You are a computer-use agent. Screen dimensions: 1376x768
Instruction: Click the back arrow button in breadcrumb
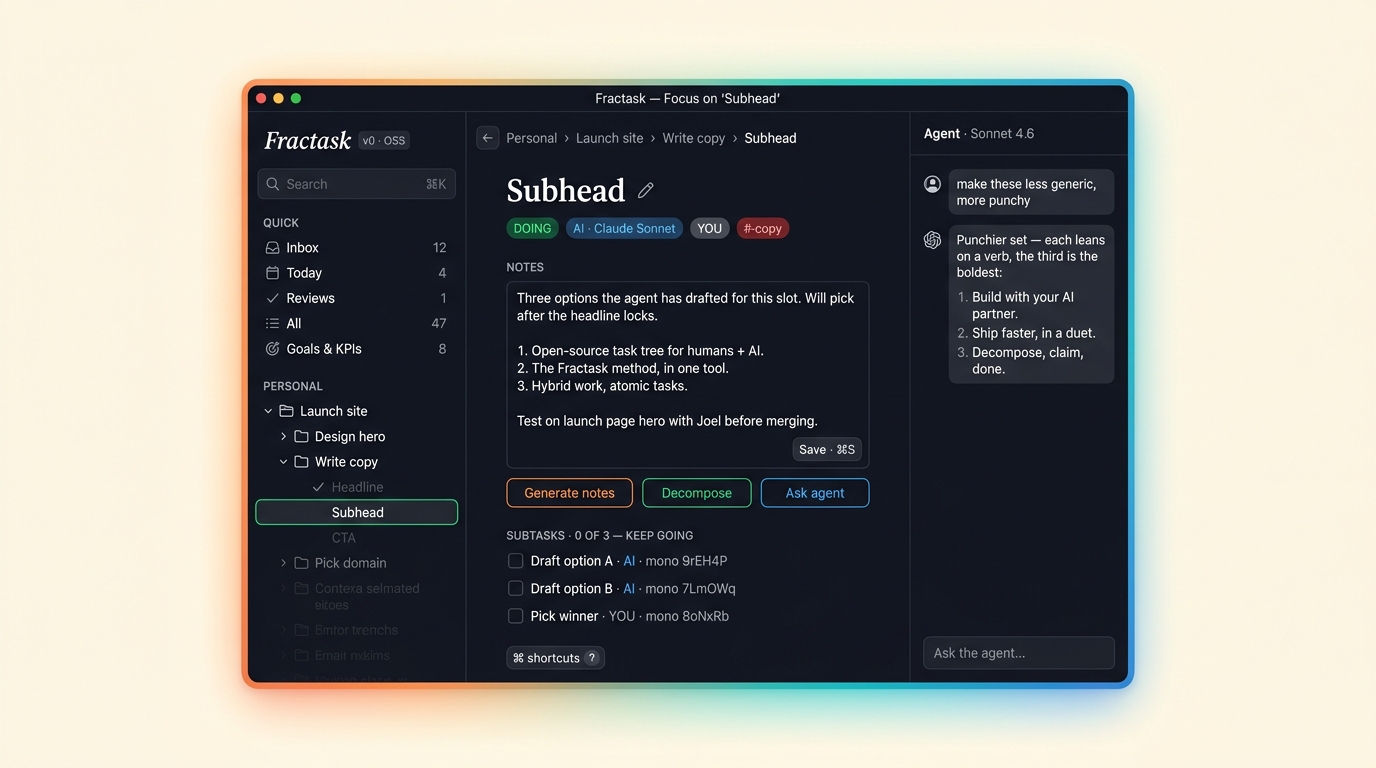click(x=487, y=138)
